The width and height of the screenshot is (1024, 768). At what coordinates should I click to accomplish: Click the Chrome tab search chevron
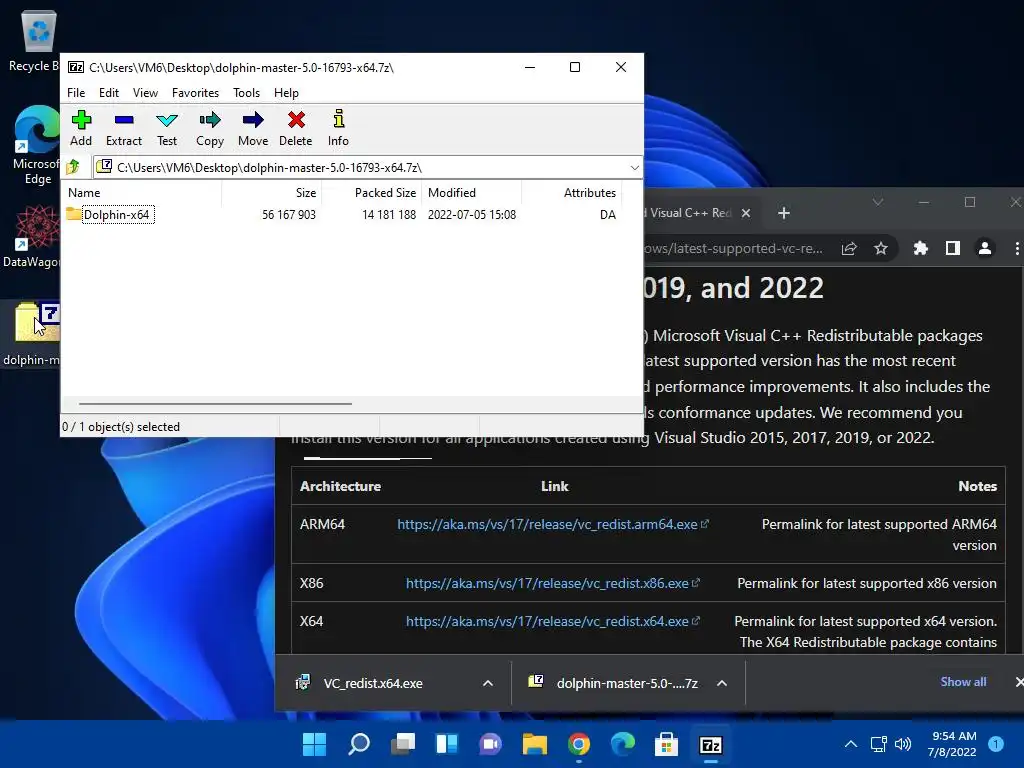click(x=878, y=202)
